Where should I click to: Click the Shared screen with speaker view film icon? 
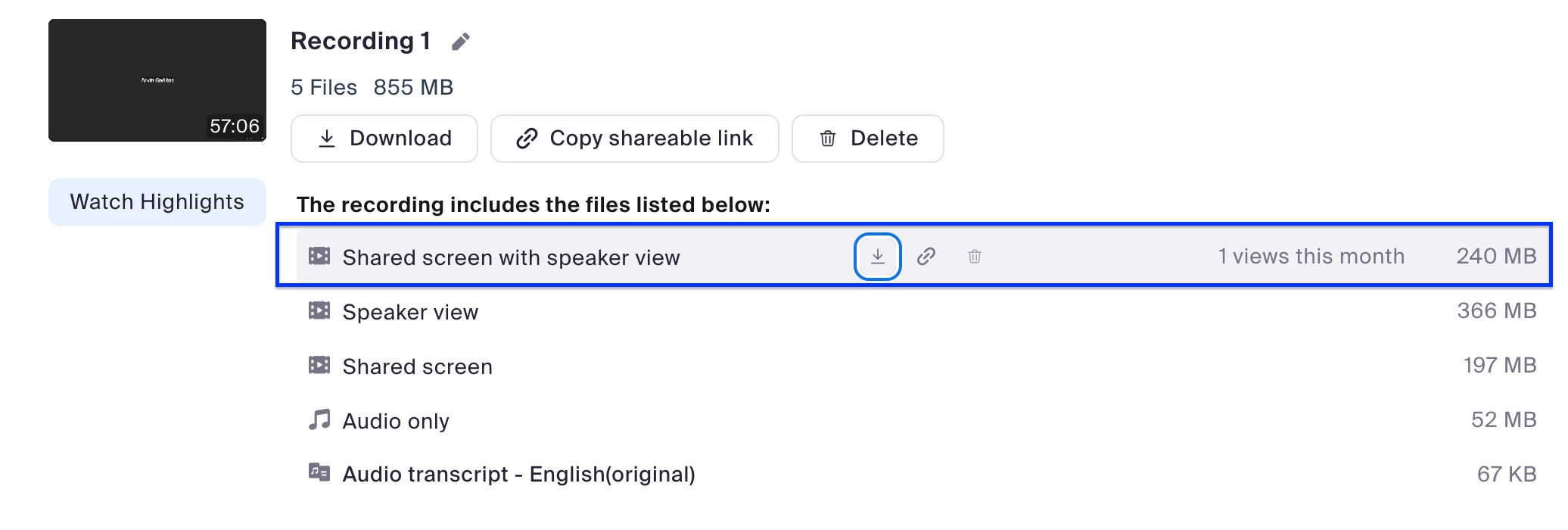pos(319,257)
